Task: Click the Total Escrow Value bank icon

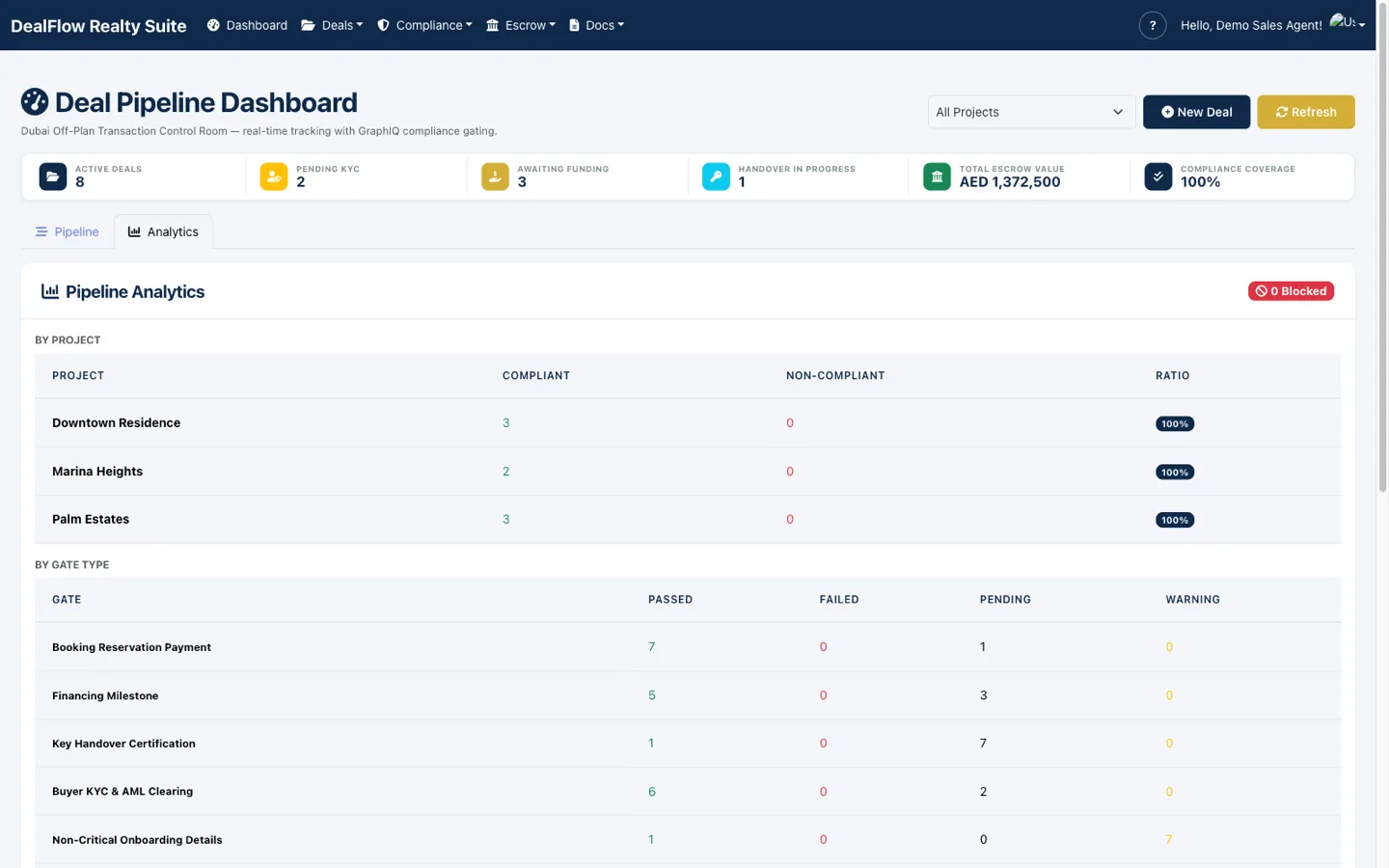Action: point(937,176)
